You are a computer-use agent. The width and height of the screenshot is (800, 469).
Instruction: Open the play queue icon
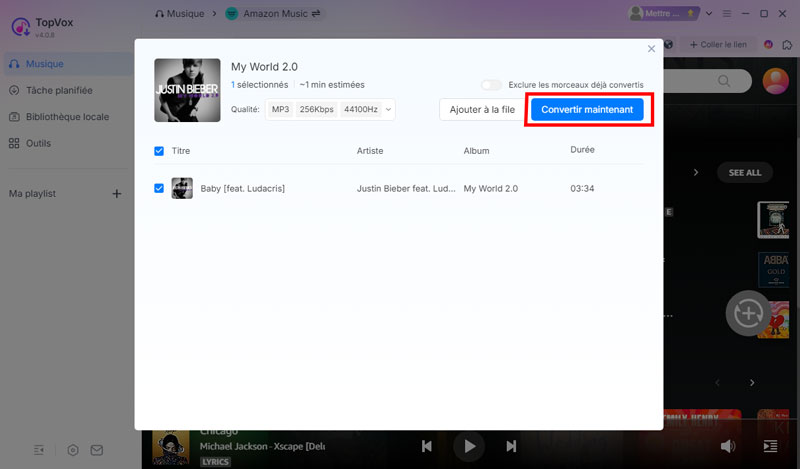[770, 446]
